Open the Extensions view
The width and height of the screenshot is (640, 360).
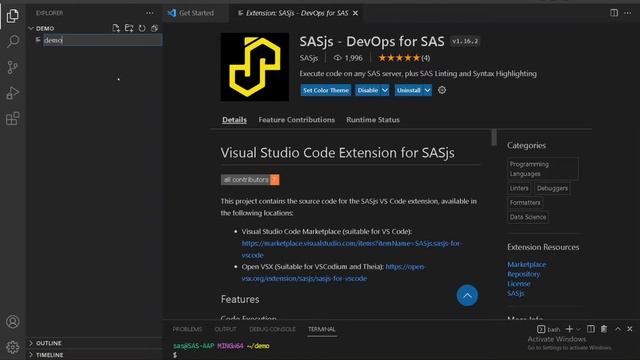click(x=13, y=119)
